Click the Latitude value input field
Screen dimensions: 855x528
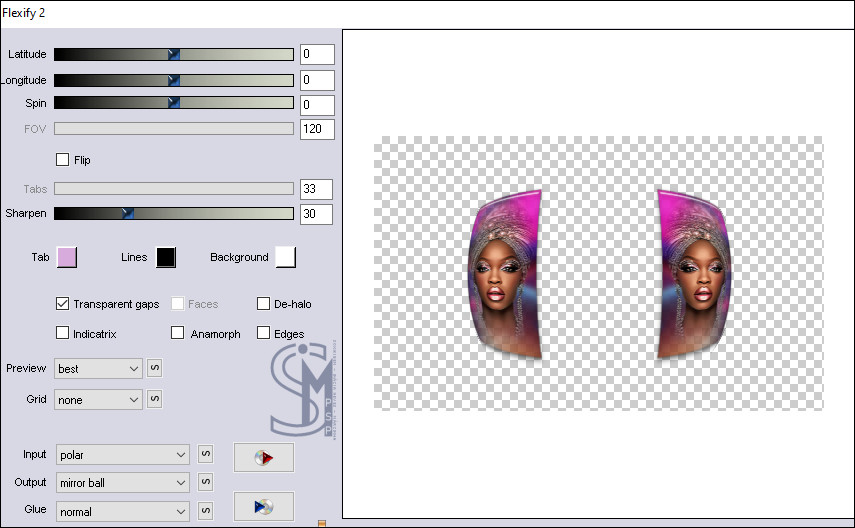click(317, 54)
